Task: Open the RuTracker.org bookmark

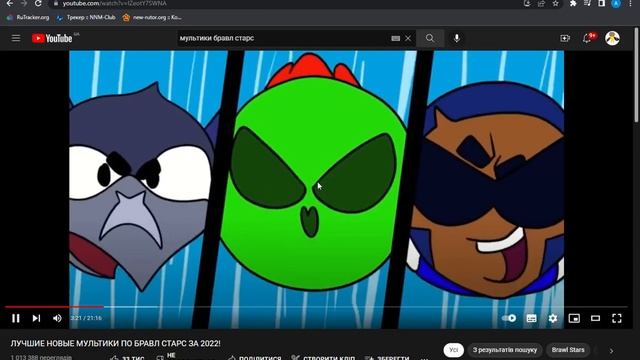Action: (28, 18)
